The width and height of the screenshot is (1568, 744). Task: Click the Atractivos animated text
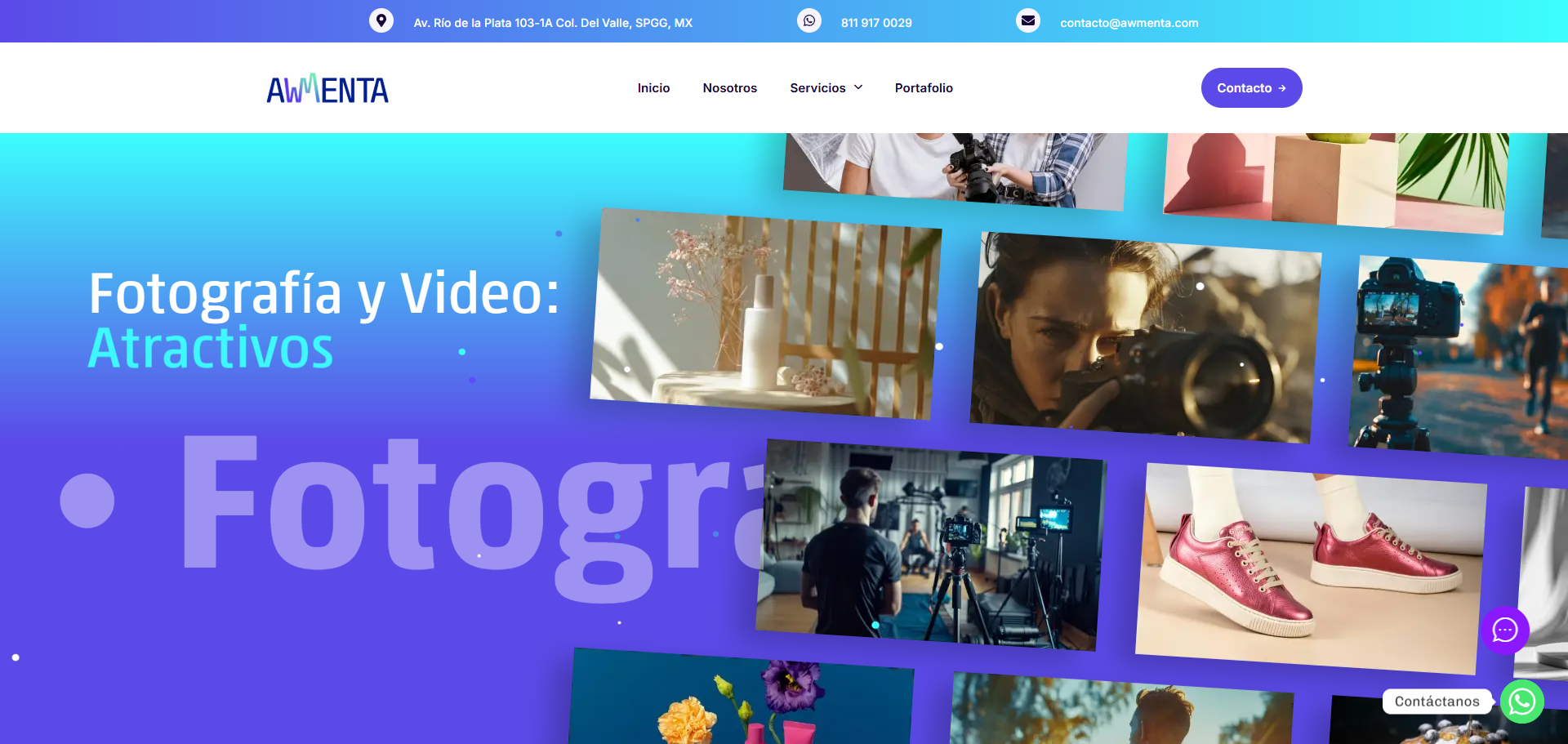(211, 348)
